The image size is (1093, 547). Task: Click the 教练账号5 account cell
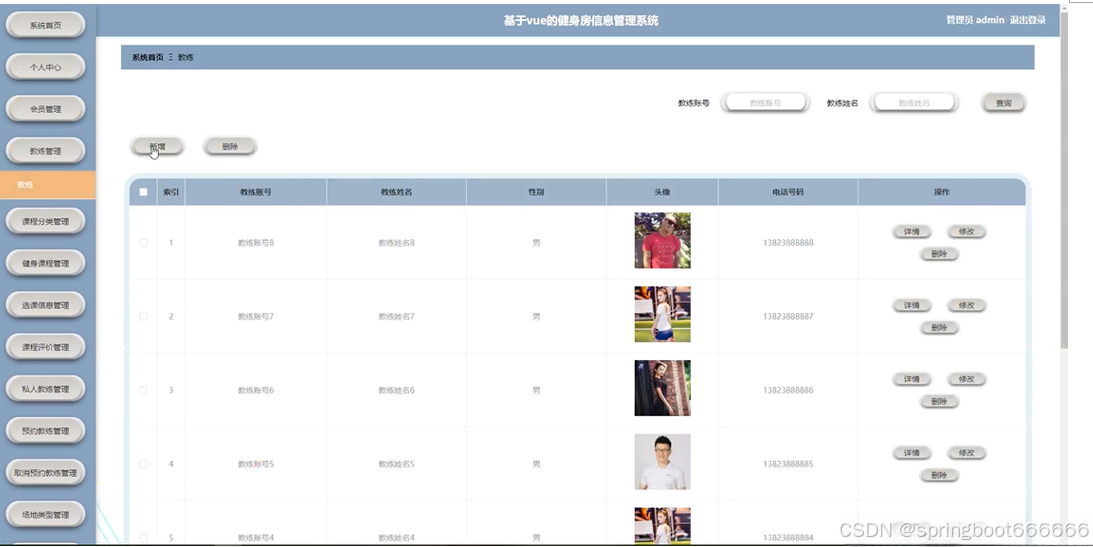256,464
